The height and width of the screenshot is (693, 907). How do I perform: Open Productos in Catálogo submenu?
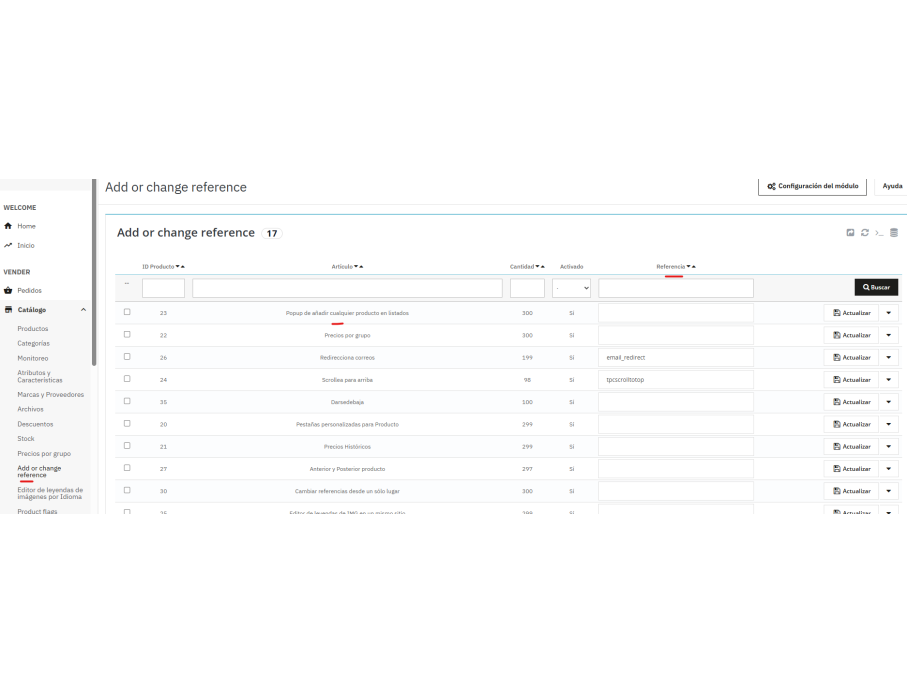pyautogui.click(x=32, y=329)
